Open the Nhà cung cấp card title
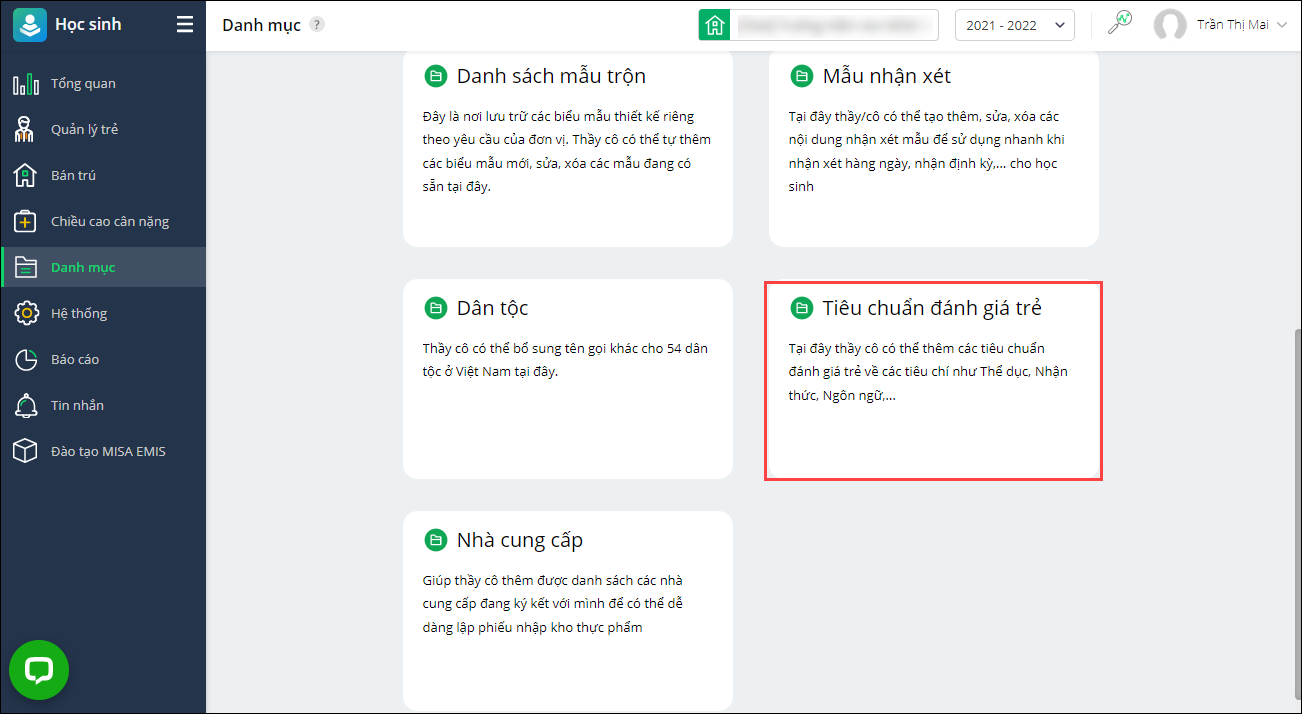 pyautogui.click(x=520, y=540)
